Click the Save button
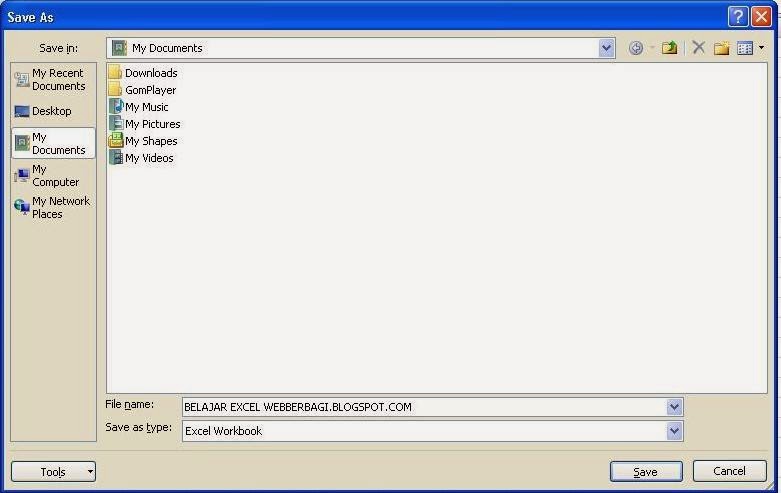The width and height of the screenshot is (781, 493). coord(646,472)
